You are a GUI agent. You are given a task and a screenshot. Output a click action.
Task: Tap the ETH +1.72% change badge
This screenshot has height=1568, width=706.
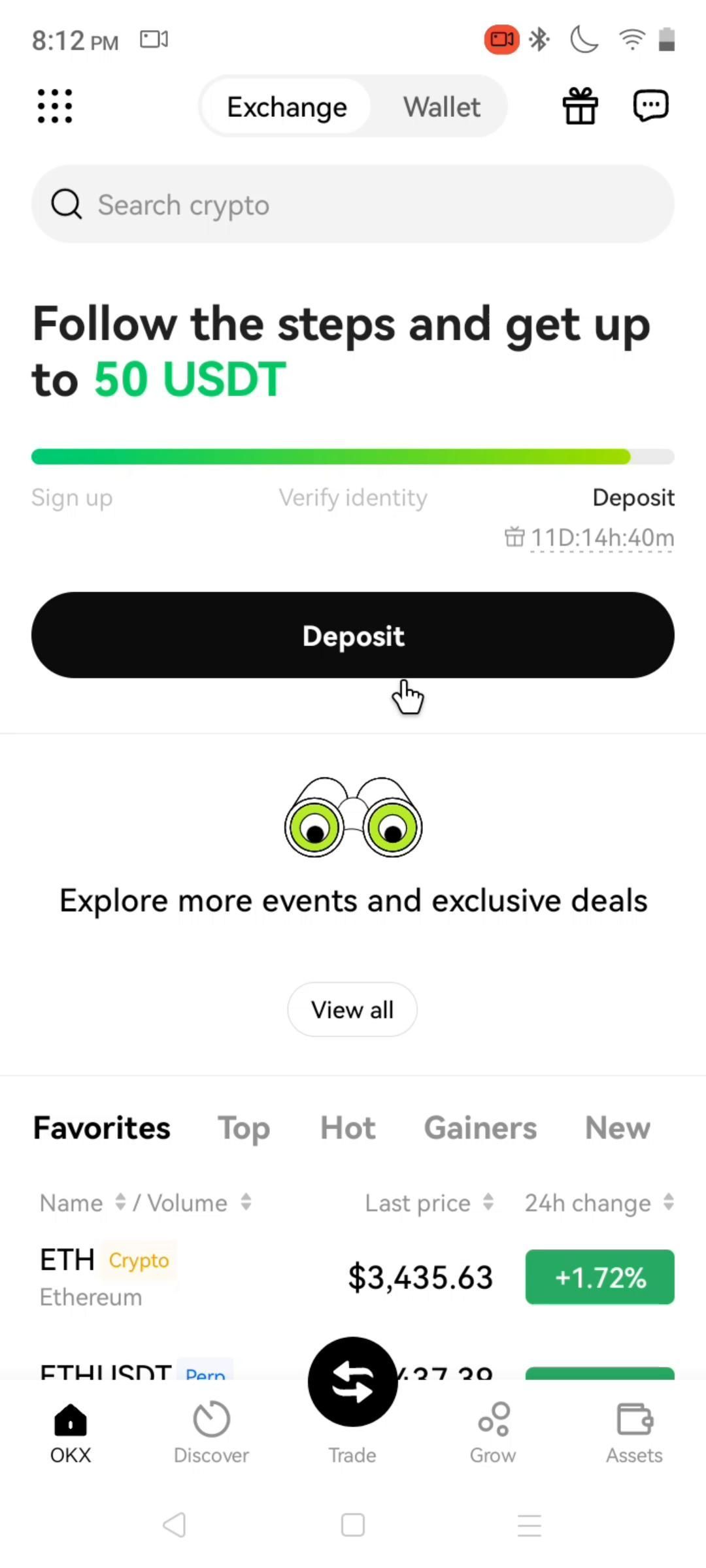(x=599, y=1277)
